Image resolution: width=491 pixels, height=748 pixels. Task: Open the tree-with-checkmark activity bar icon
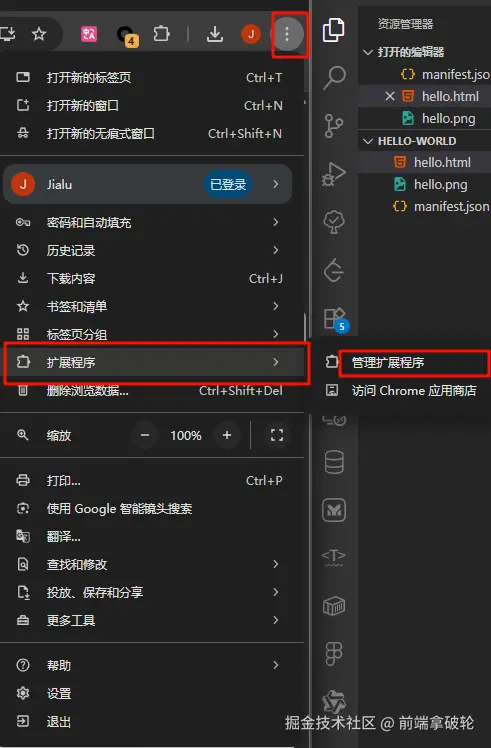tap(334, 222)
